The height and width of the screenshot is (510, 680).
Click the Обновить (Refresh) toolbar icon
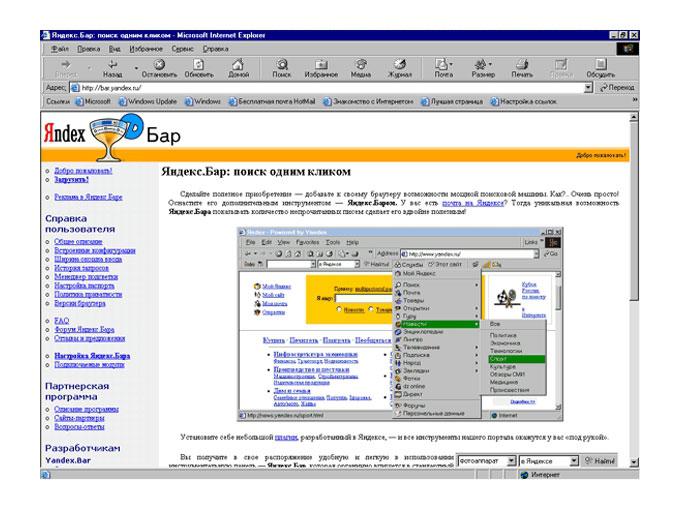[x=199, y=65]
